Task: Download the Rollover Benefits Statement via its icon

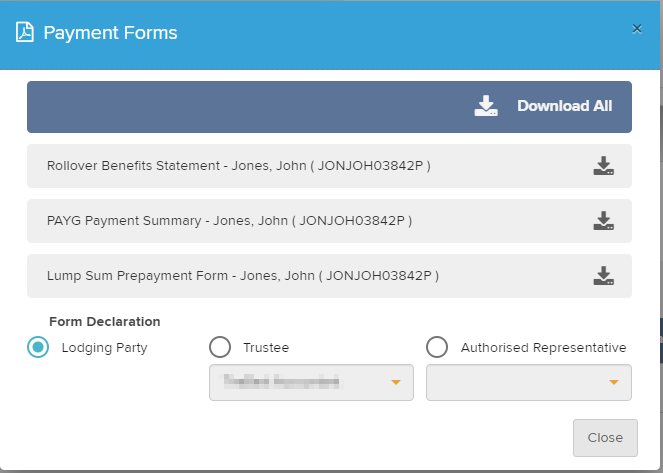Action: point(603,166)
